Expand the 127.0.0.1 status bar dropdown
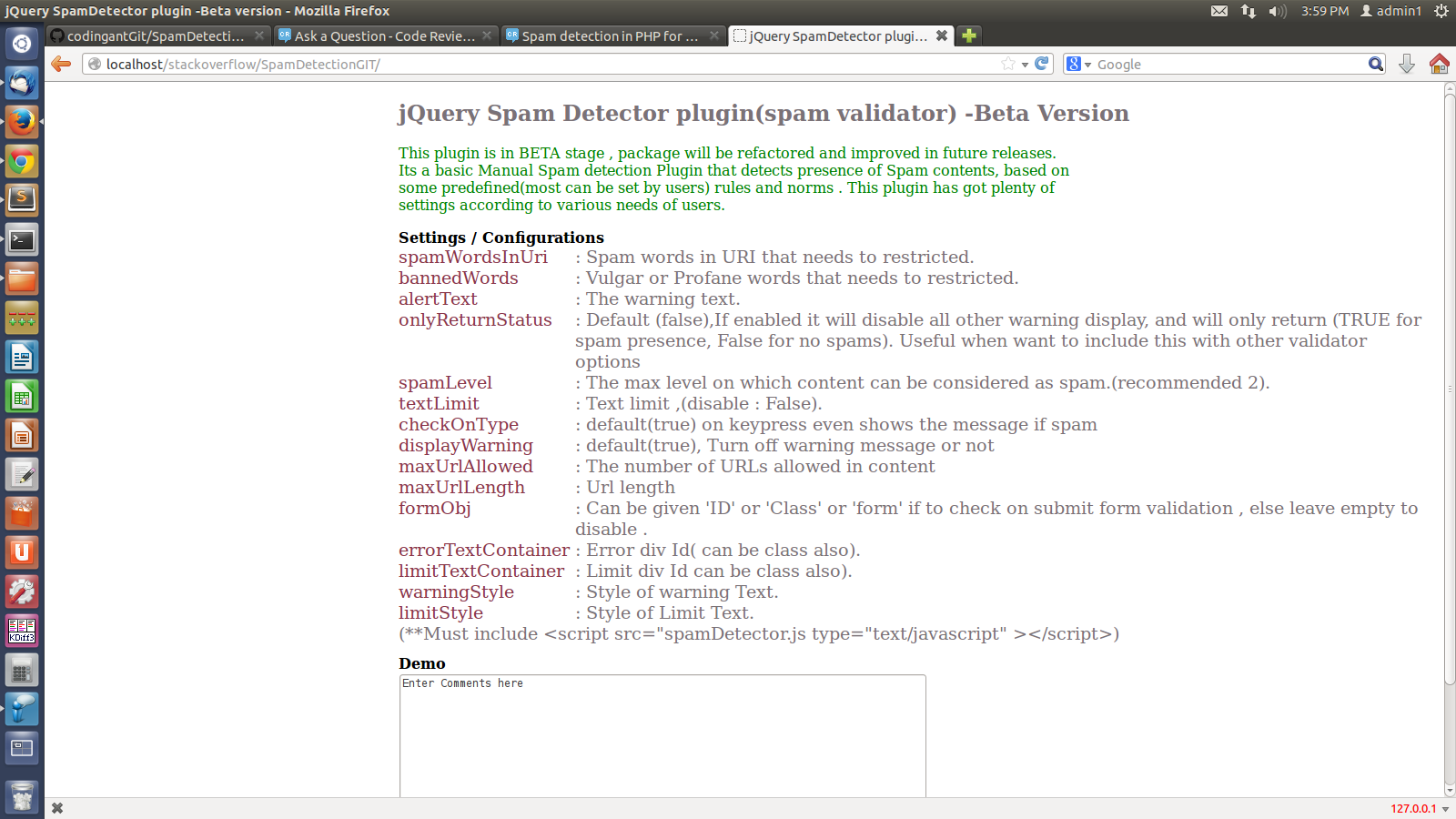The image size is (1456, 819). (x=1445, y=809)
